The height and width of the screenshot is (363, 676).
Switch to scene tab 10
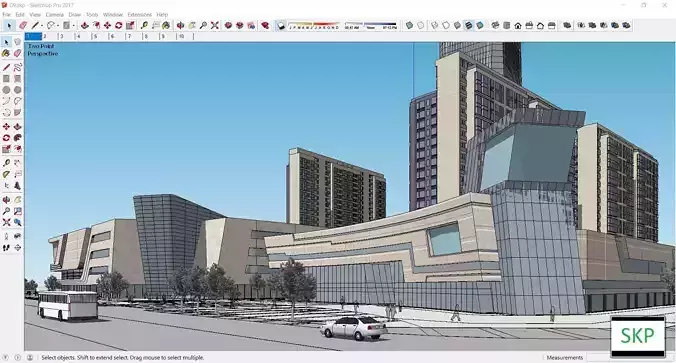click(x=185, y=37)
